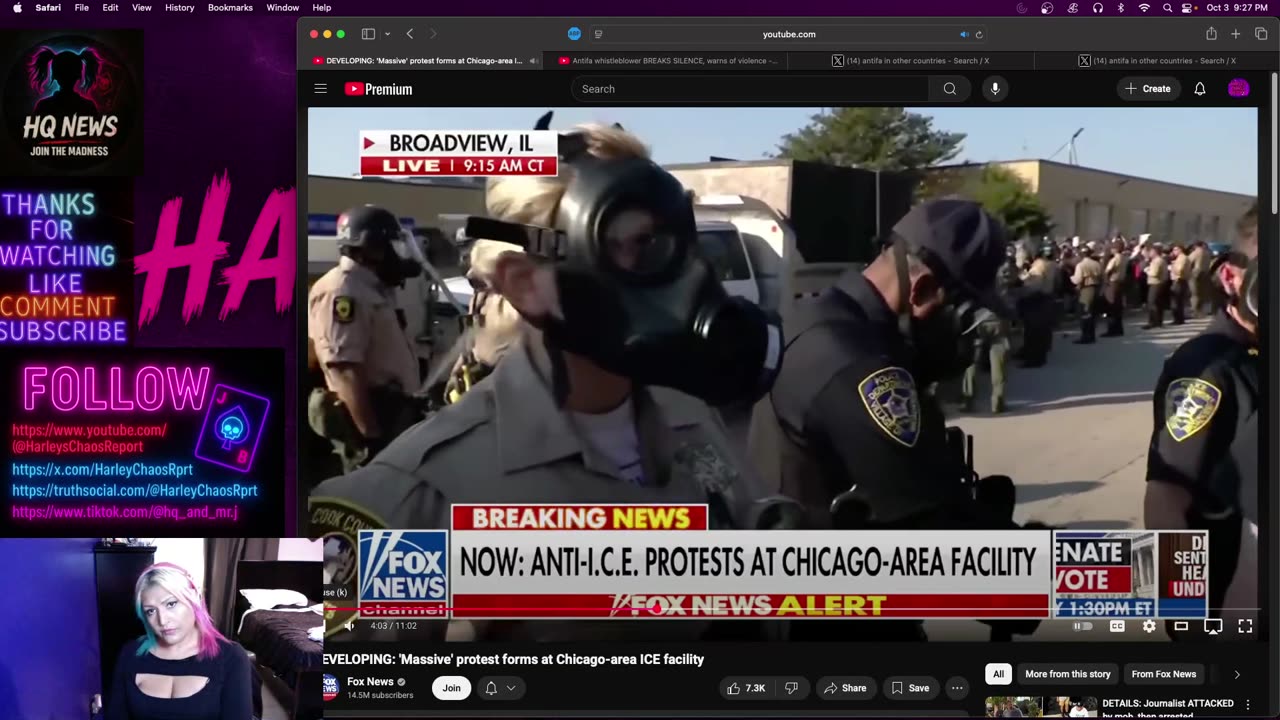Enter full screen mode
The width and height of the screenshot is (1280, 720).
1245,626
